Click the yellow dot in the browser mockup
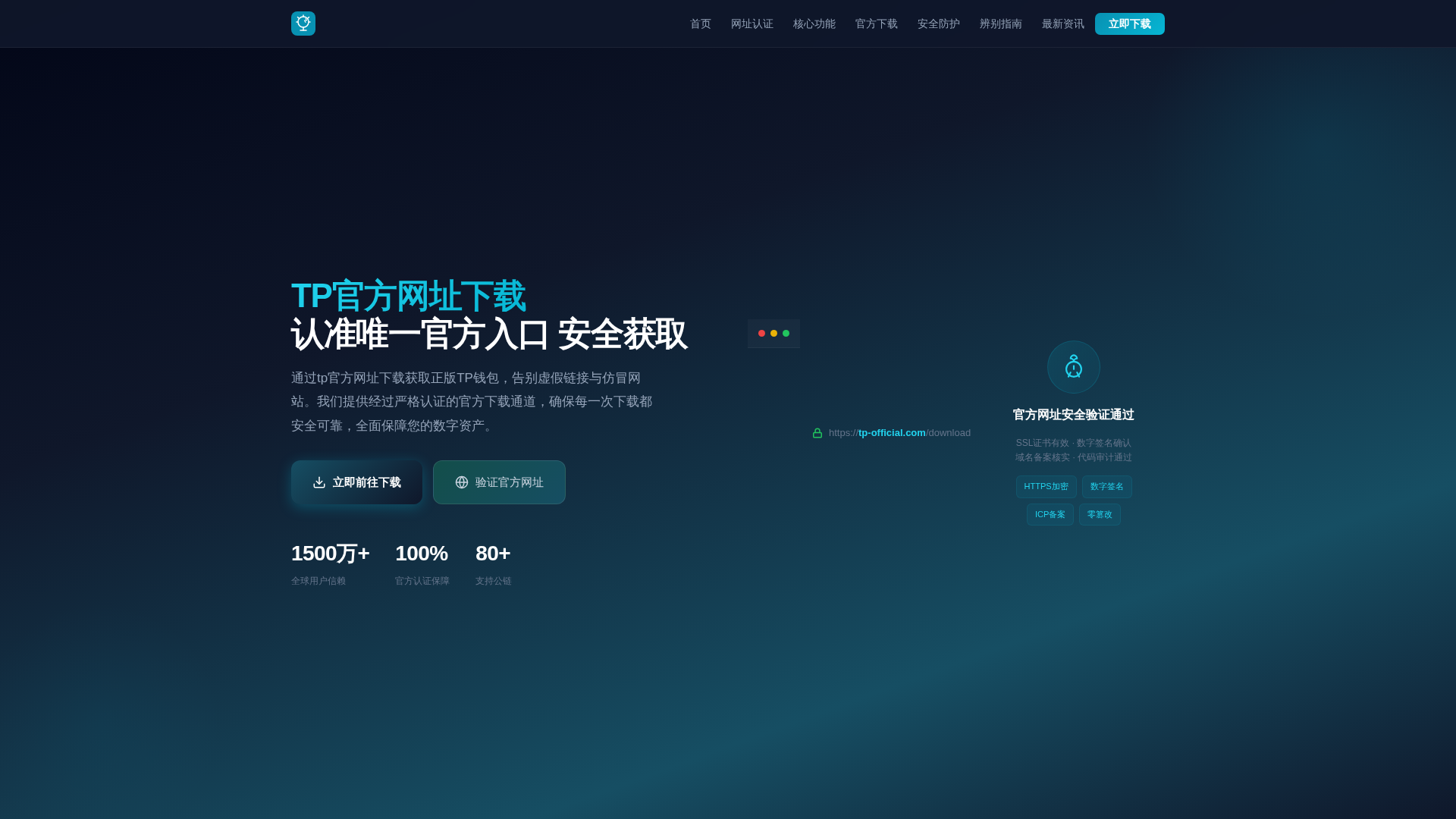 (773, 334)
